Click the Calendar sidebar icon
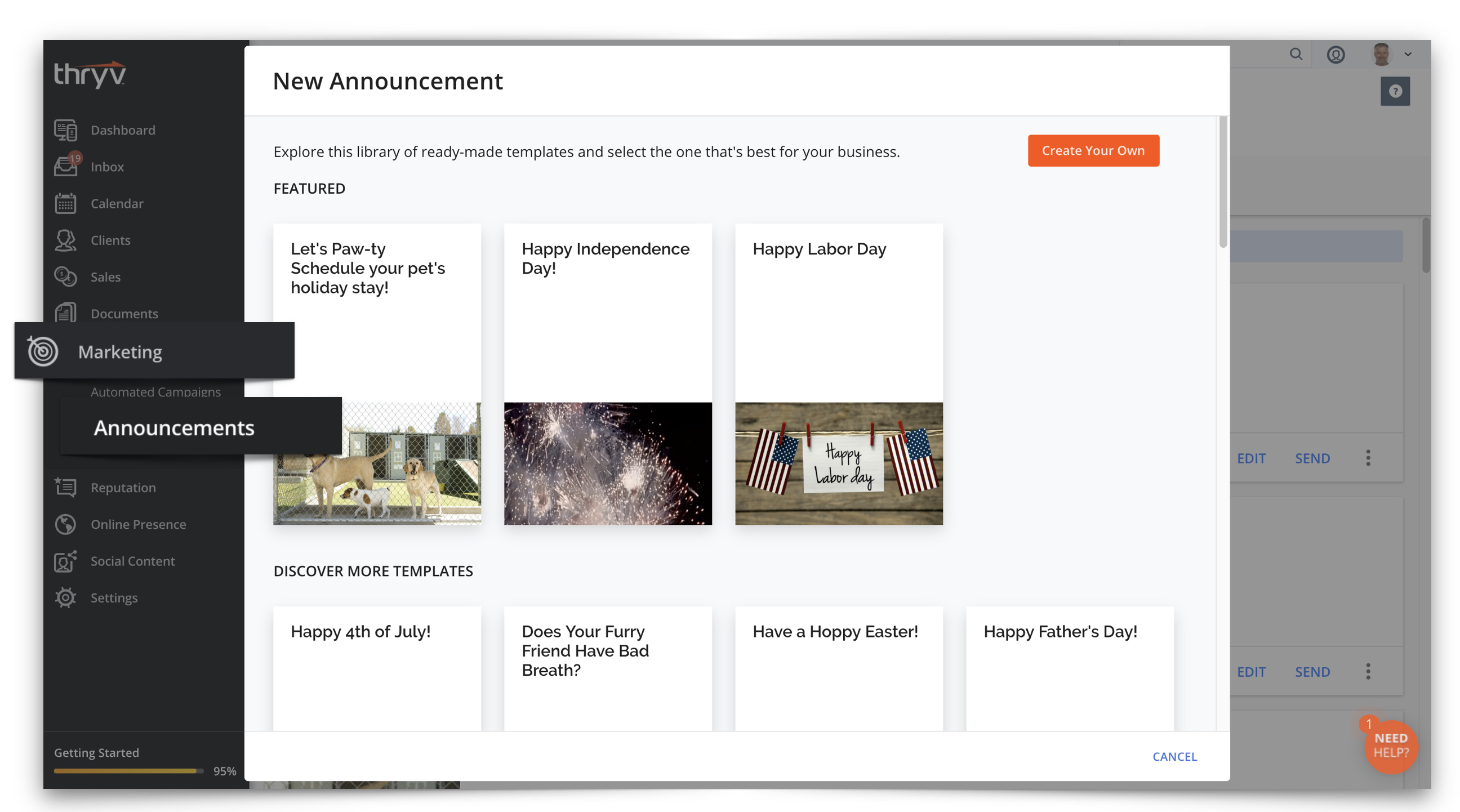The image size is (1460, 812). pos(65,203)
